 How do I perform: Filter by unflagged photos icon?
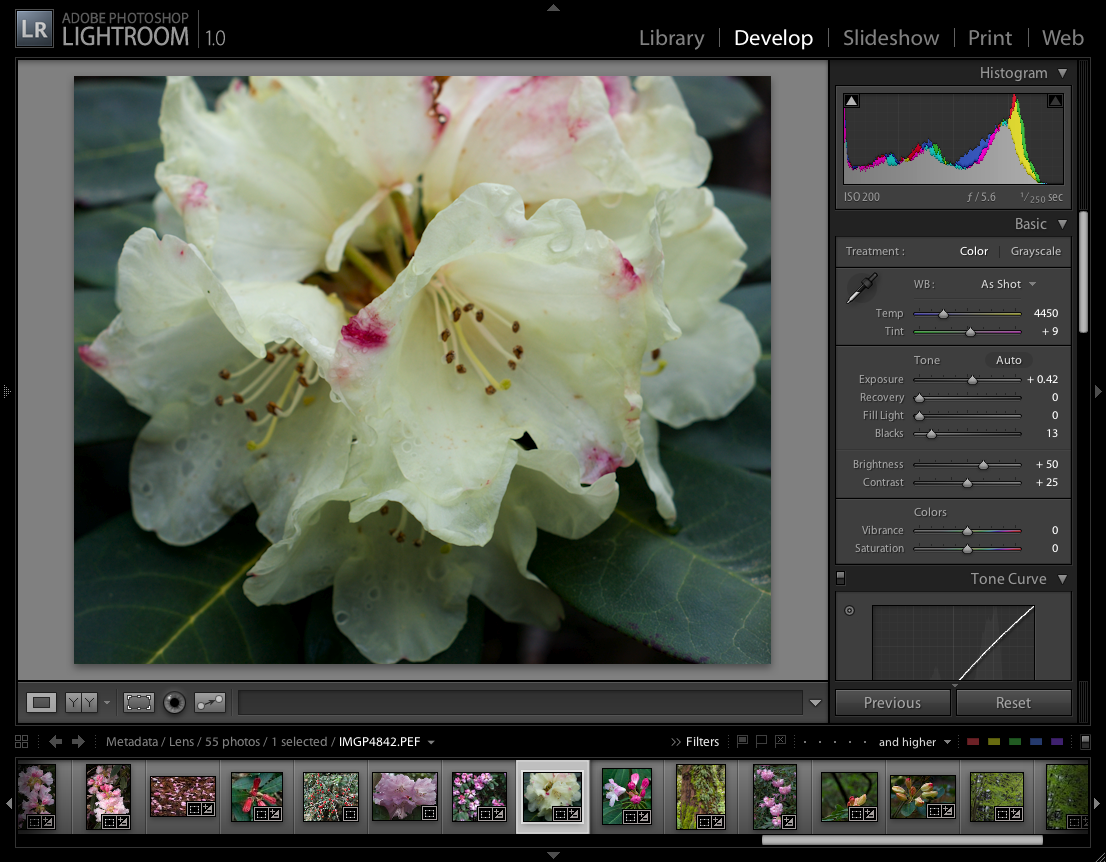click(x=761, y=741)
